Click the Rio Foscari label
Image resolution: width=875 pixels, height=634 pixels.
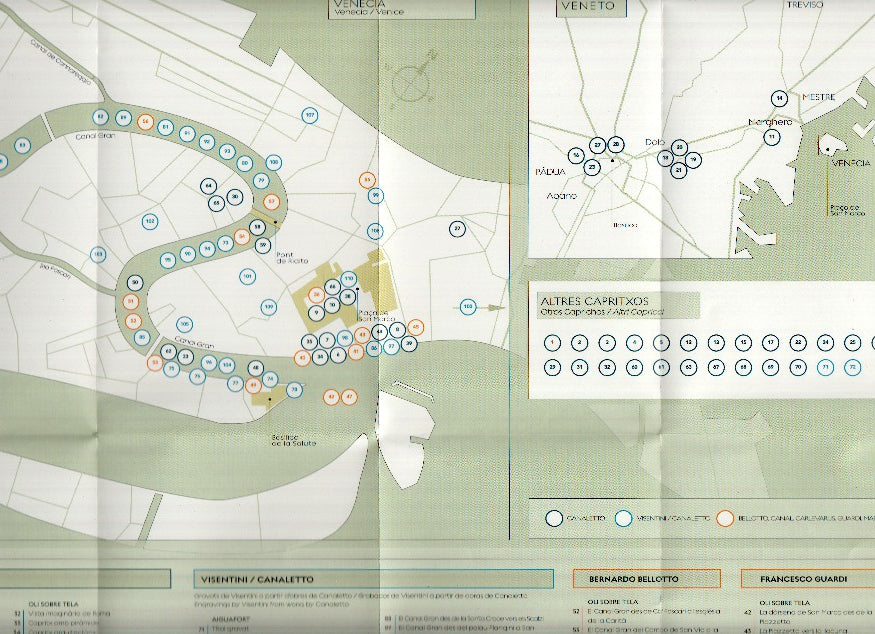[55, 271]
